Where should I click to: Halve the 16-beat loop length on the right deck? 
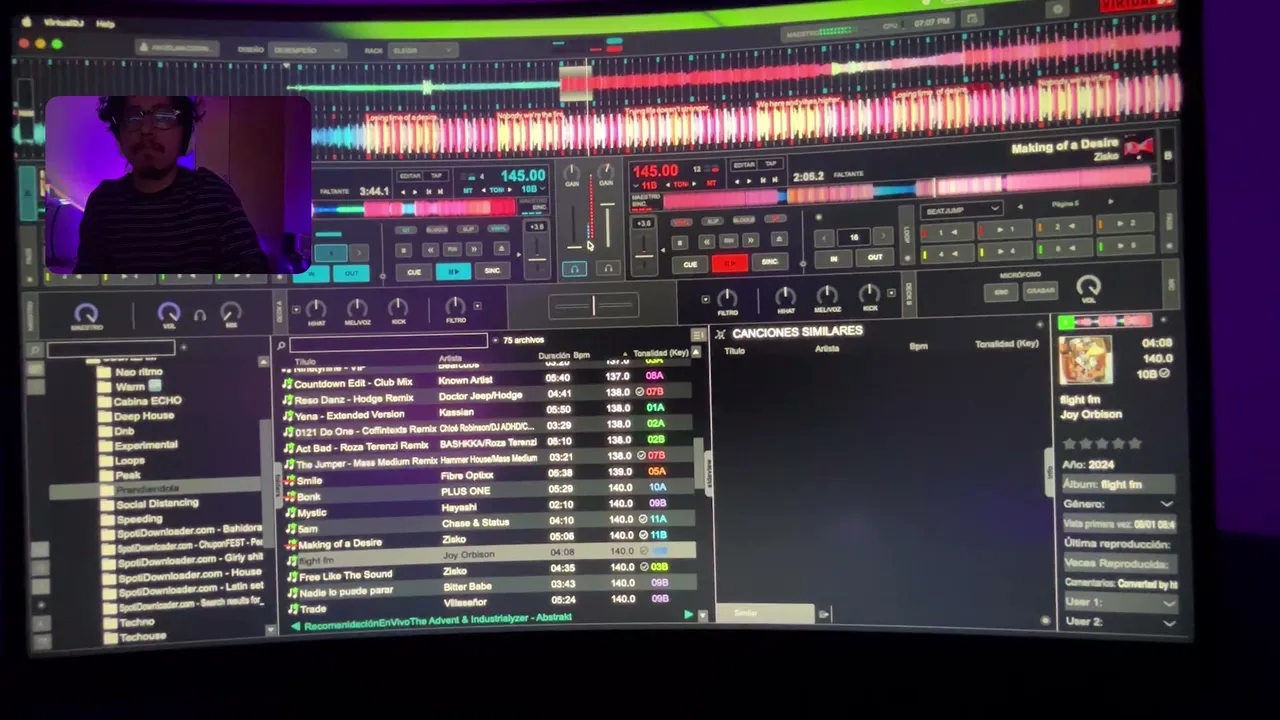coord(825,238)
